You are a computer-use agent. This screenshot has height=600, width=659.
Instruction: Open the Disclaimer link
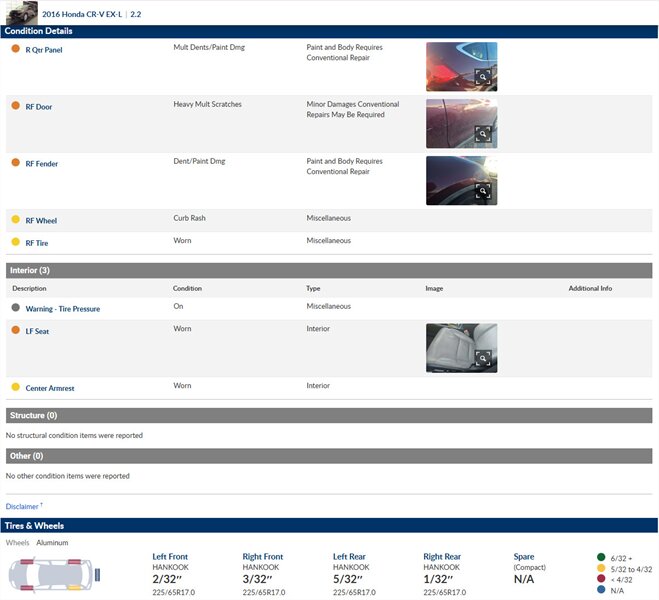pos(23,507)
